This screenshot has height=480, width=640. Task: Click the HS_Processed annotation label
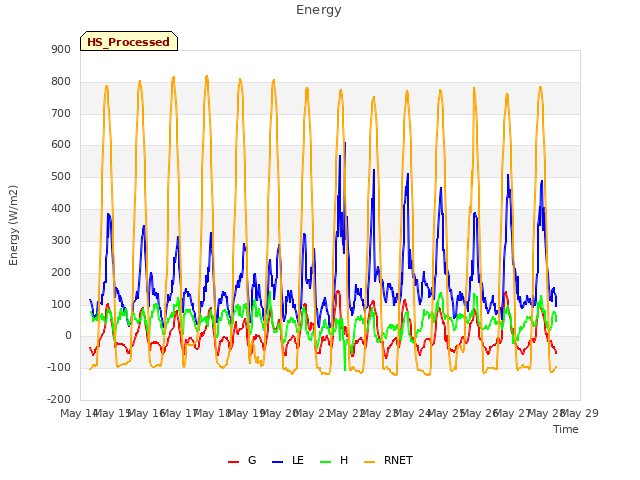[129, 41]
